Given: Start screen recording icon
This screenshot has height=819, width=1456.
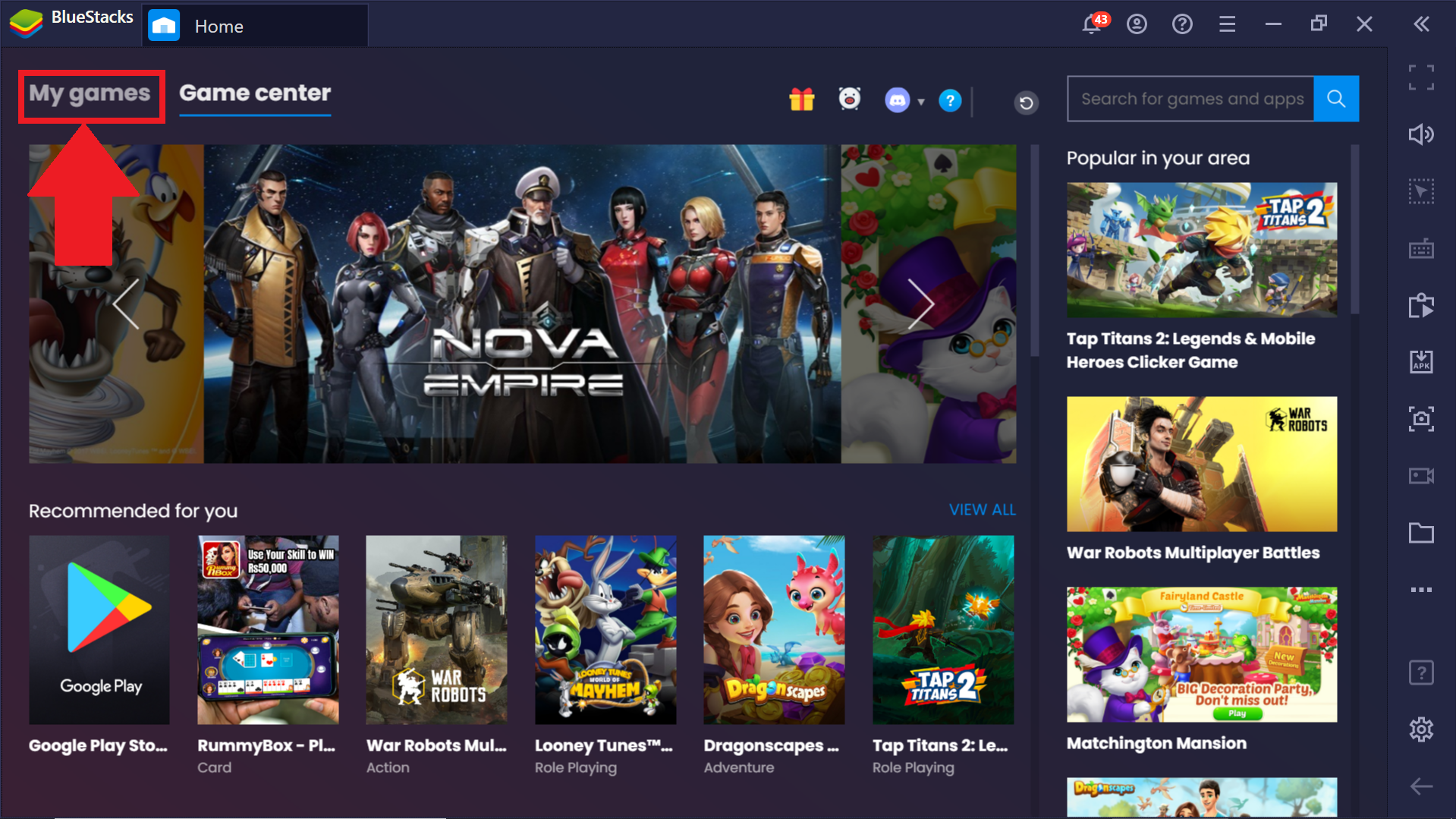Looking at the screenshot, I should click(x=1421, y=476).
